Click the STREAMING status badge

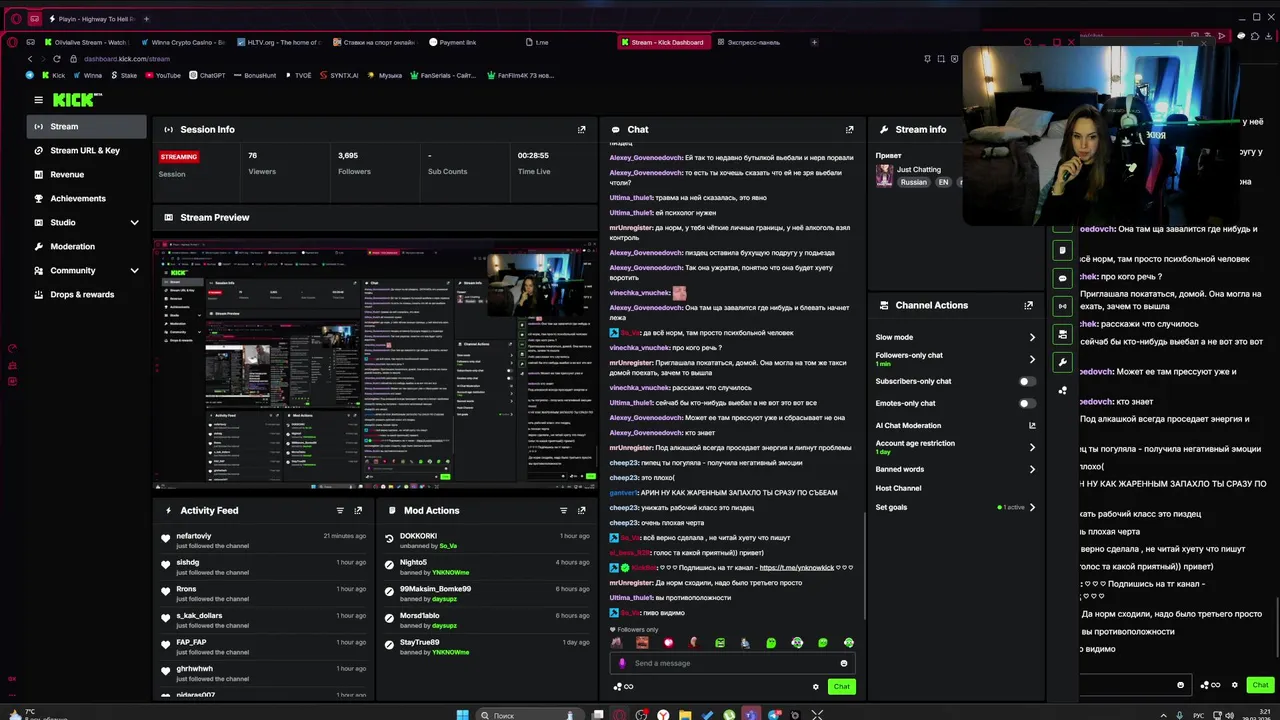(x=179, y=157)
